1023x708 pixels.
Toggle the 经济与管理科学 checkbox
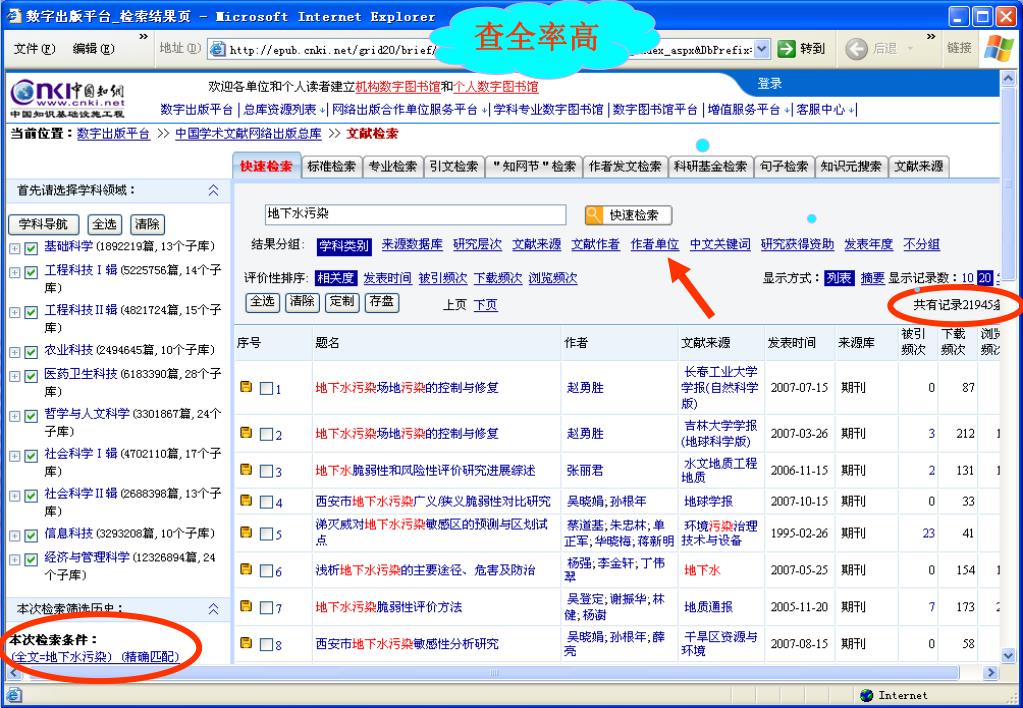(31, 560)
